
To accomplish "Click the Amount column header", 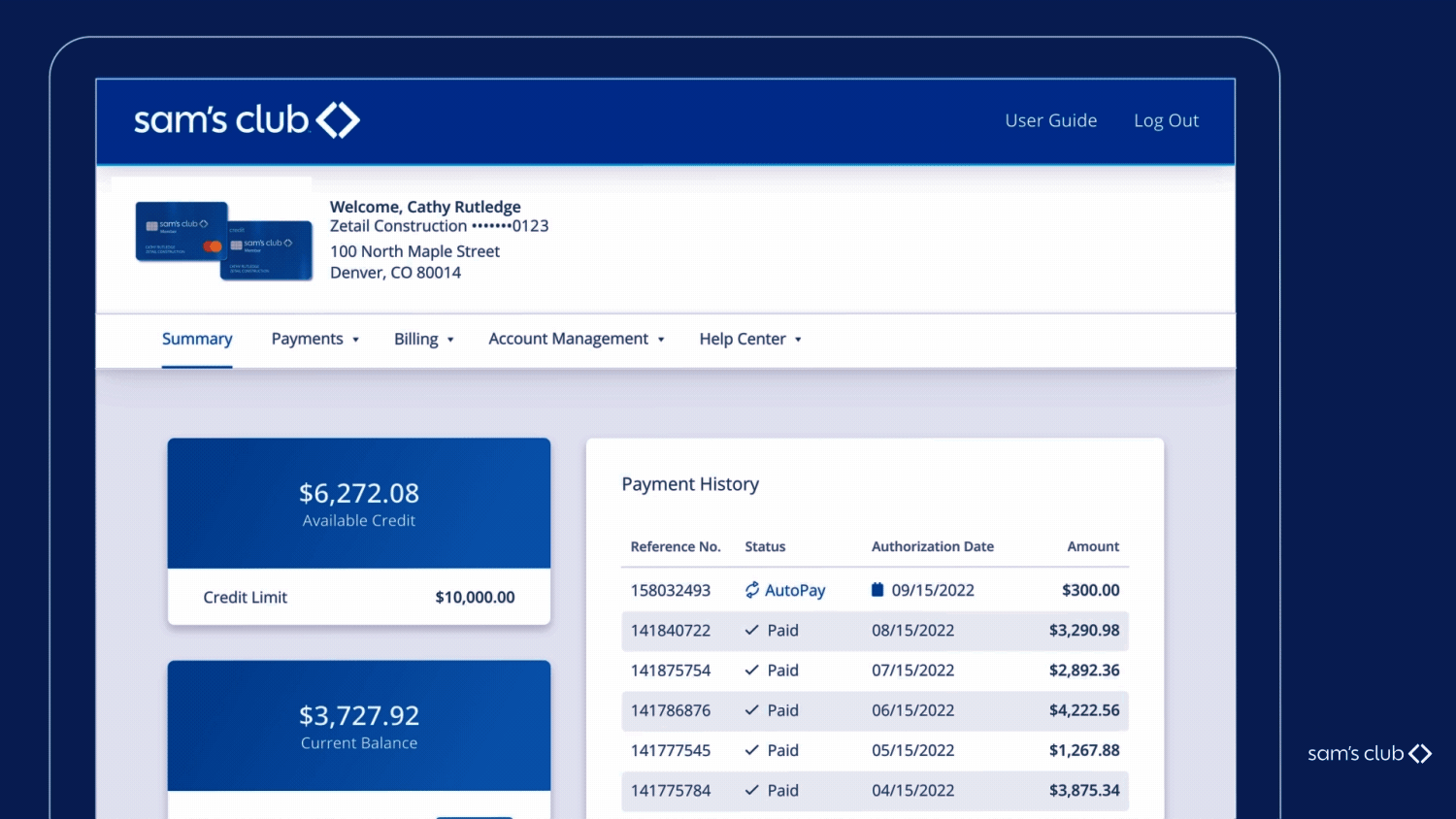I will pyautogui.click(x=1093, y=547).
